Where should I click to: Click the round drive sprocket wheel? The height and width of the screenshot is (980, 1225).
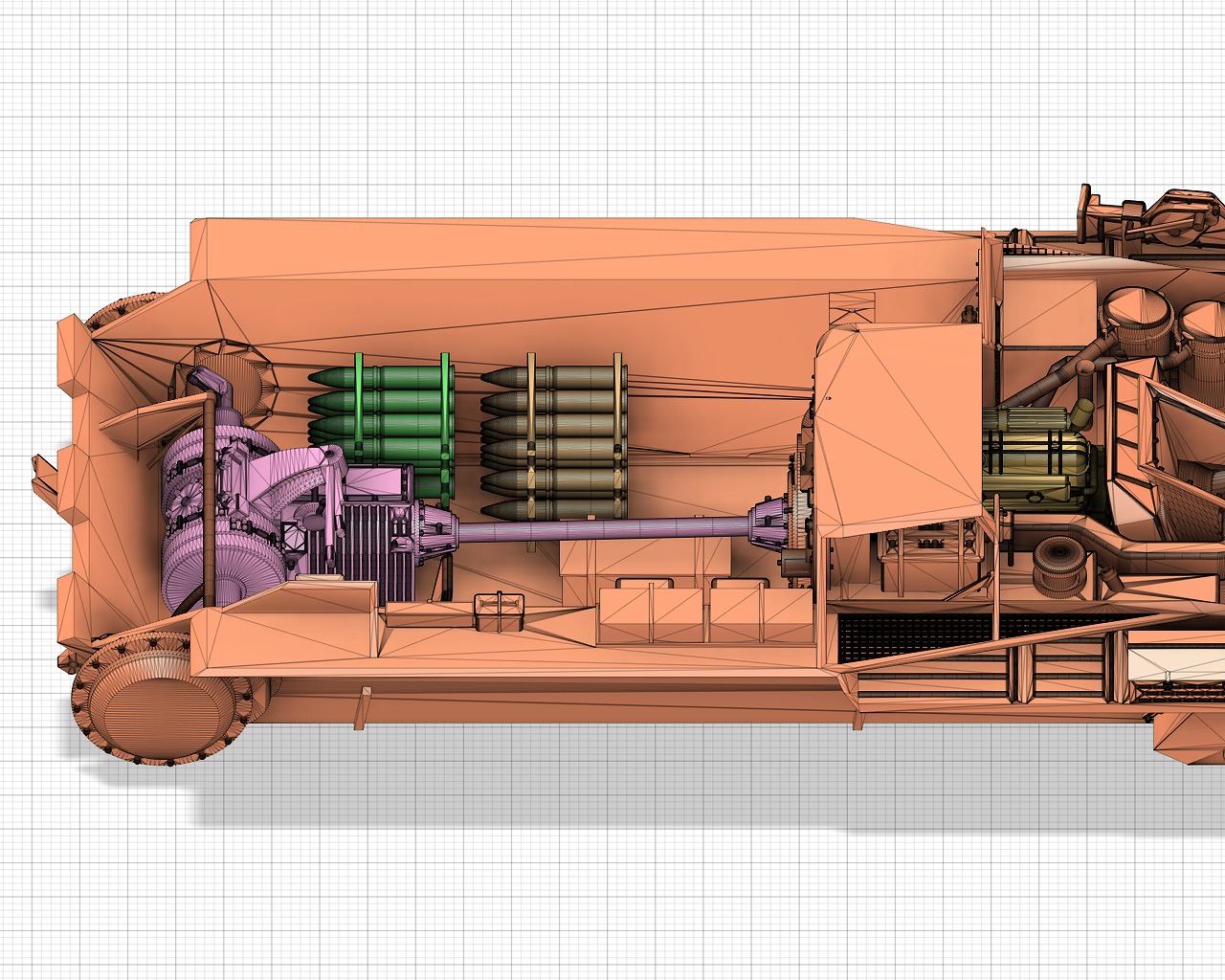[x=153, y=703]
